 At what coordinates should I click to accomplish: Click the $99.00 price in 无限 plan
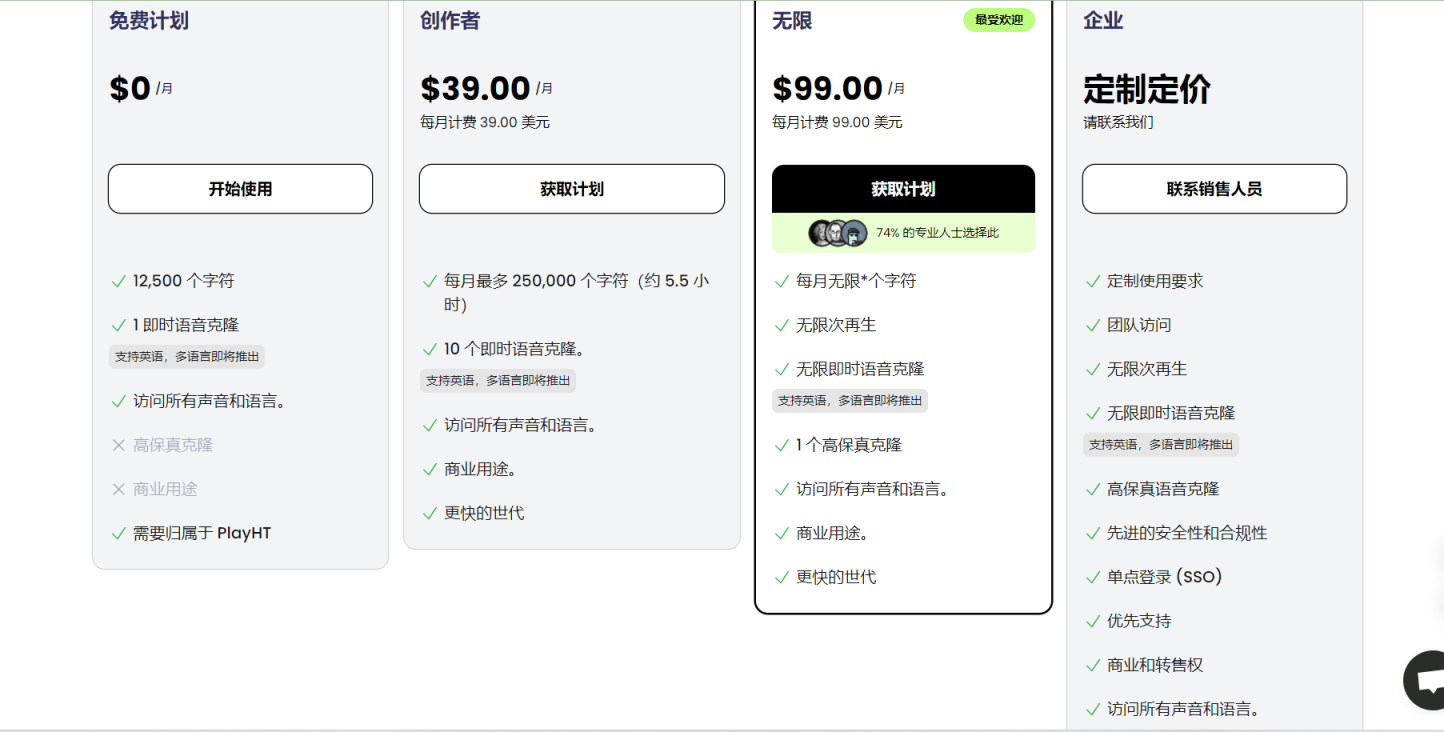(827, 88)
